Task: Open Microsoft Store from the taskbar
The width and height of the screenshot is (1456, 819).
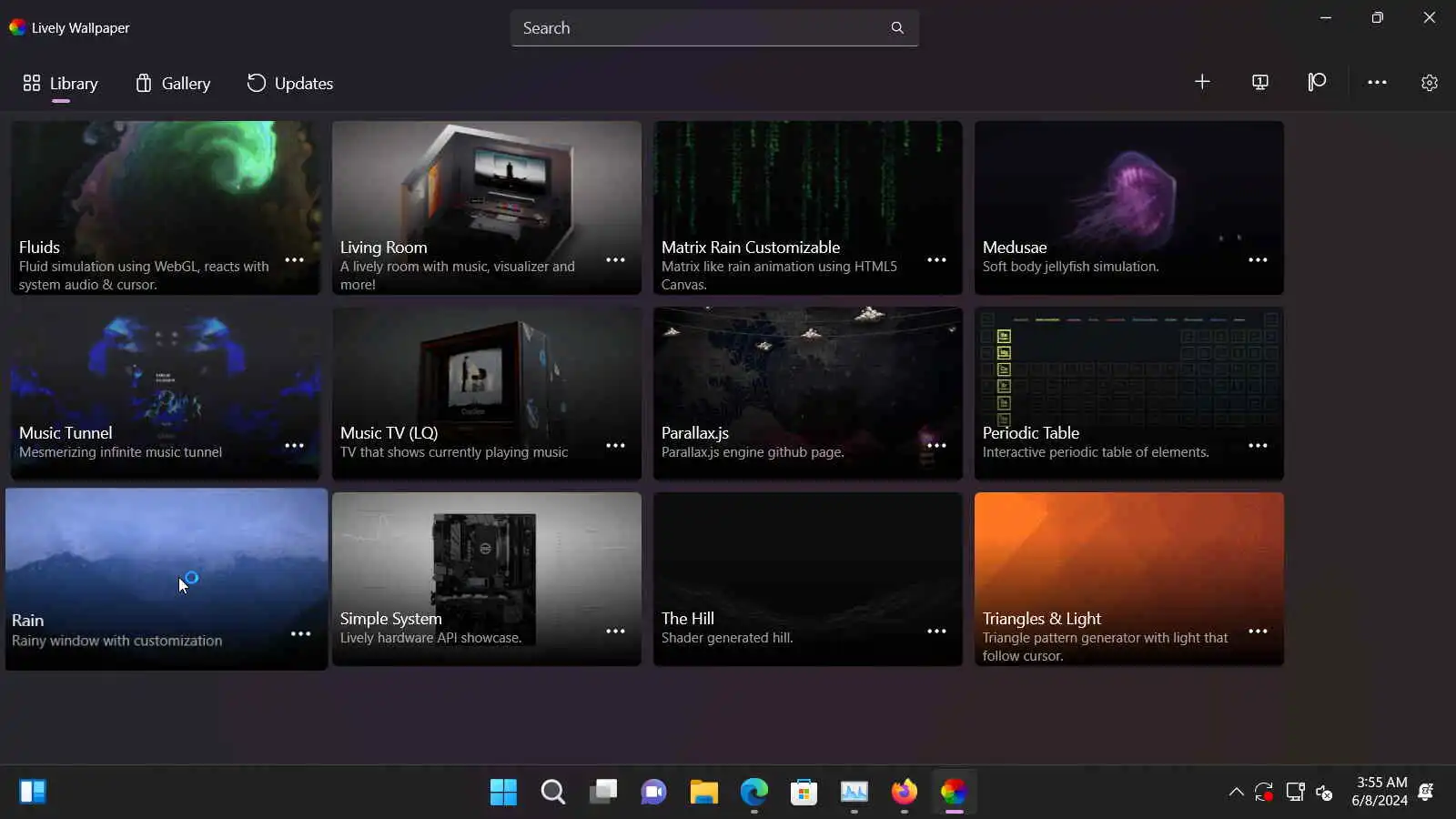Action: (804, 792)
